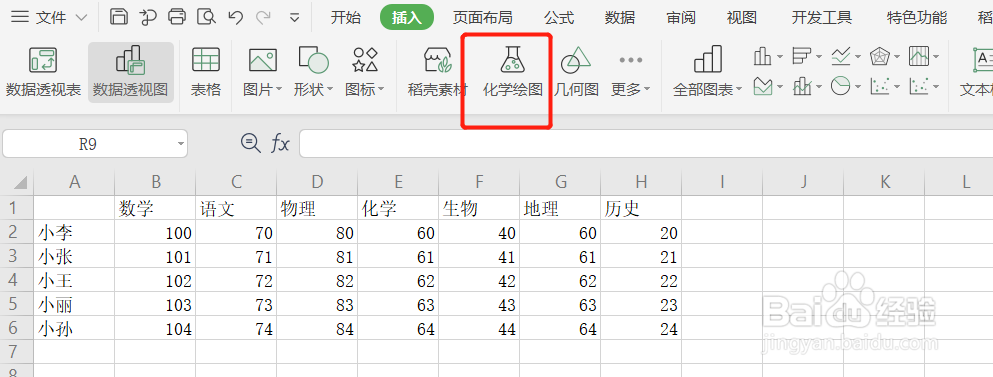Screen dimensions: 993x377
Task: Expand the 全部图表 dropdown arrow
Action: coord(739,90)
